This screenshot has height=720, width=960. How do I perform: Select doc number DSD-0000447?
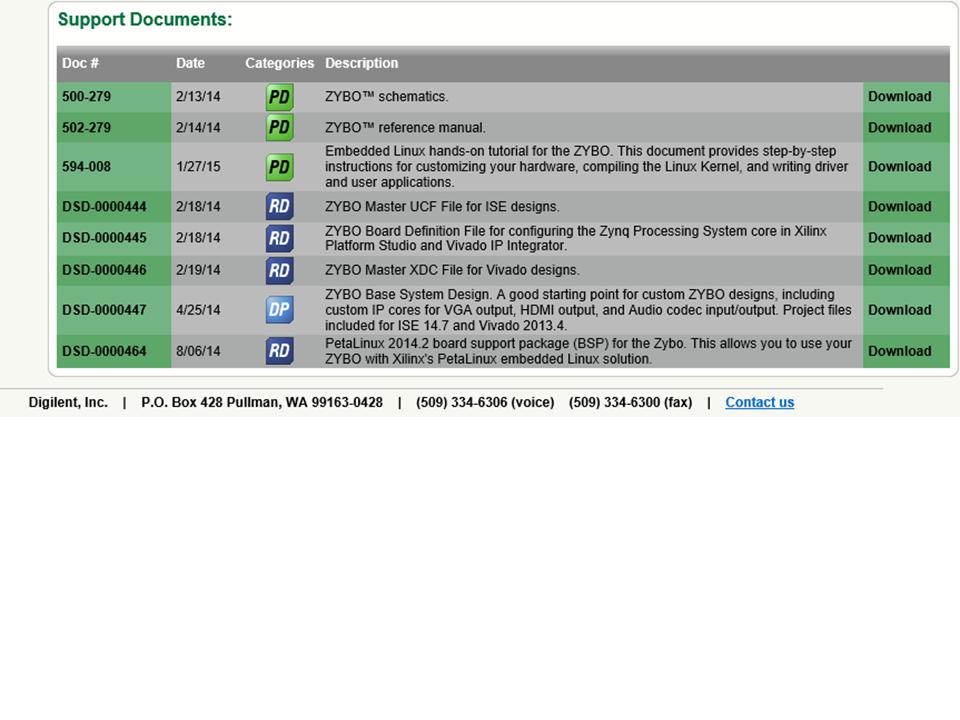tap(104, 310)
